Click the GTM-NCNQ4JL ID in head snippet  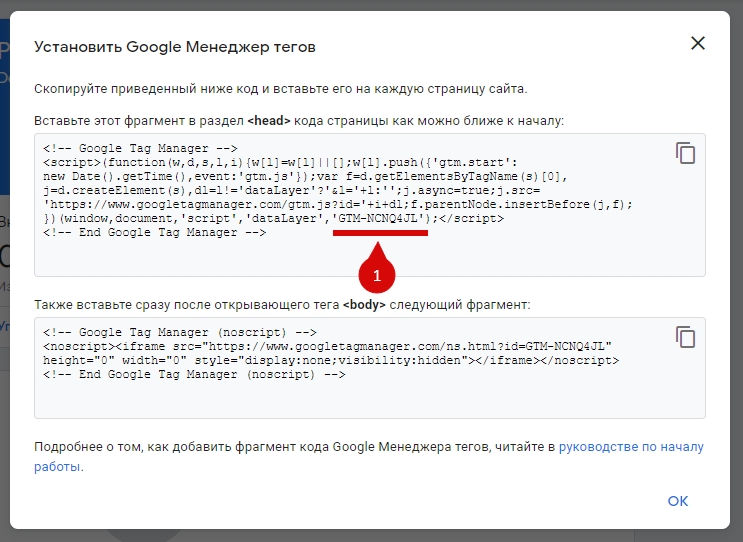(380, 217)
